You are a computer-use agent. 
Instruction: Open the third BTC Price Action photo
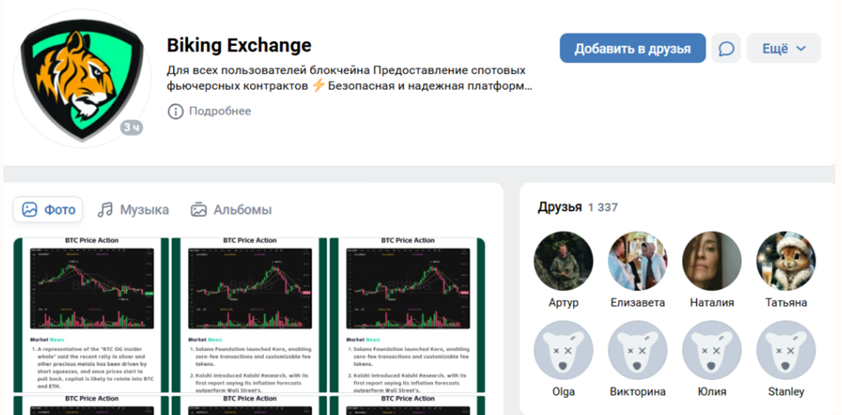[406, 310]
